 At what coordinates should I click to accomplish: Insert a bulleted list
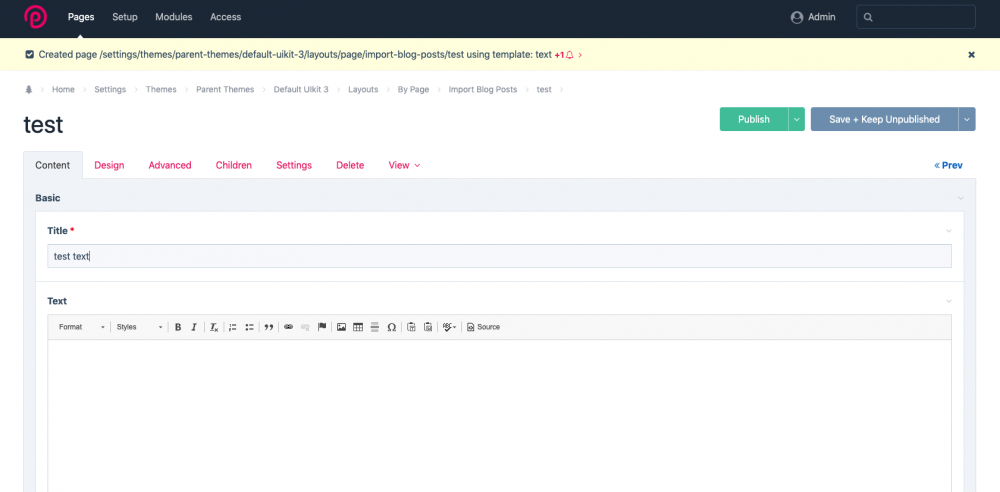249,327
